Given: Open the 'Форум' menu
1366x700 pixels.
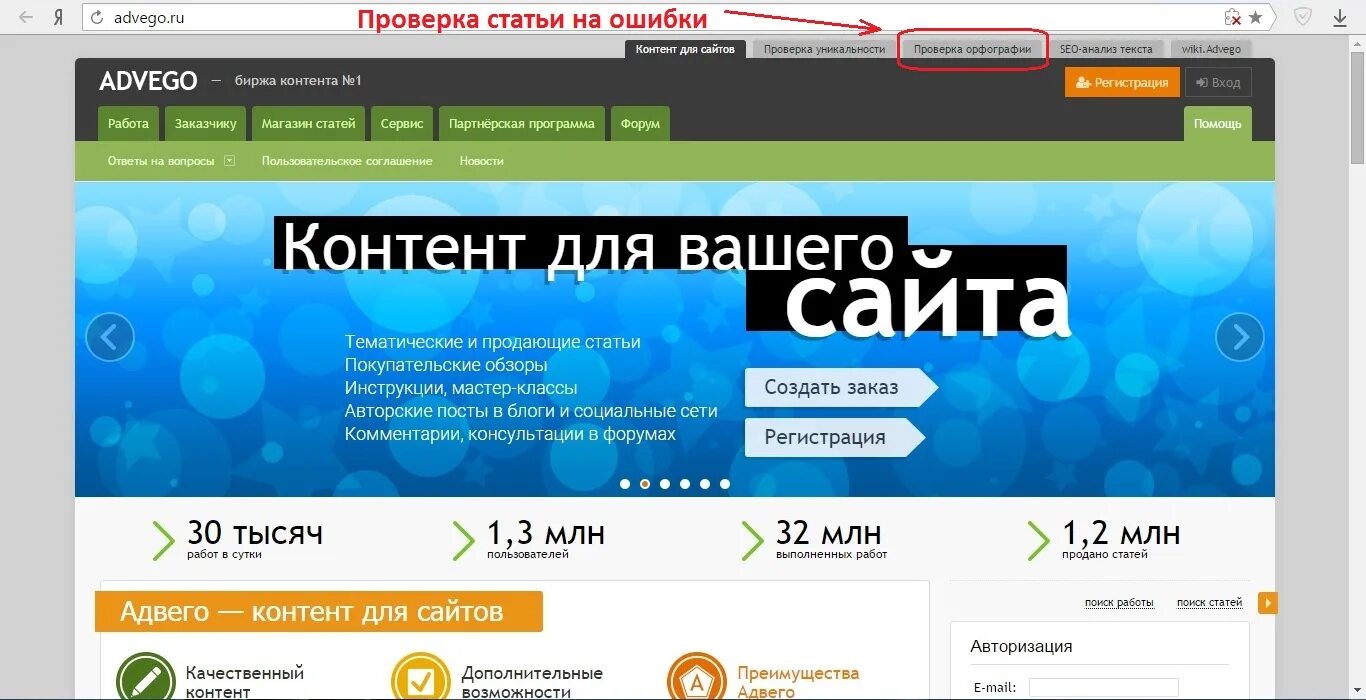Looking at the screenshot, I should coord(640,124).
